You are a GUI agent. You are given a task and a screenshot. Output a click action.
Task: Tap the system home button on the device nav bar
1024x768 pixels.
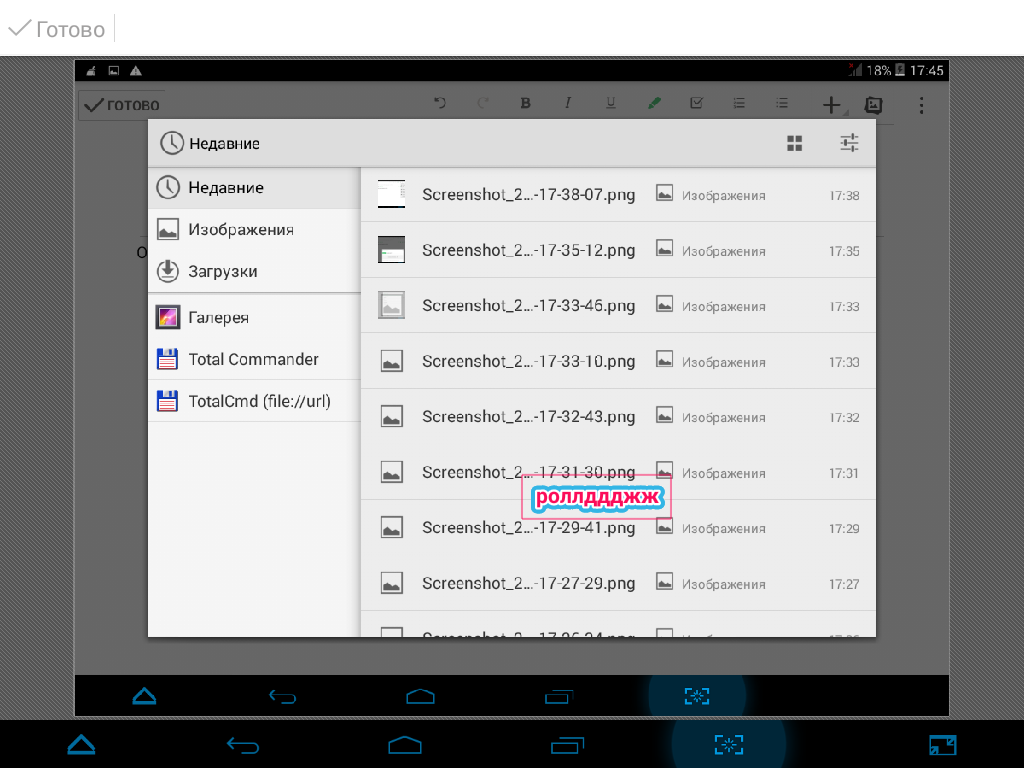point(405,745)
